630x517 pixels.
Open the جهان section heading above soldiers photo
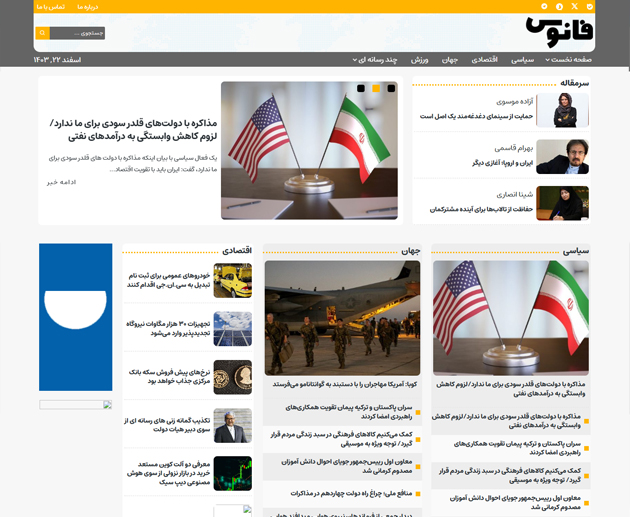point(411,251)
